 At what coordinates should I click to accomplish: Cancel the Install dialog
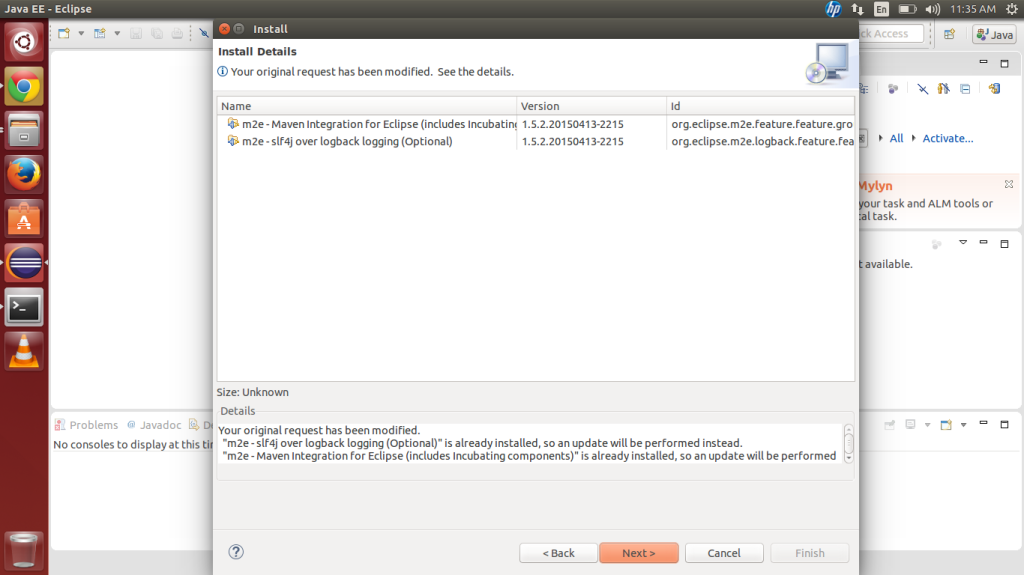coord(724,553)
